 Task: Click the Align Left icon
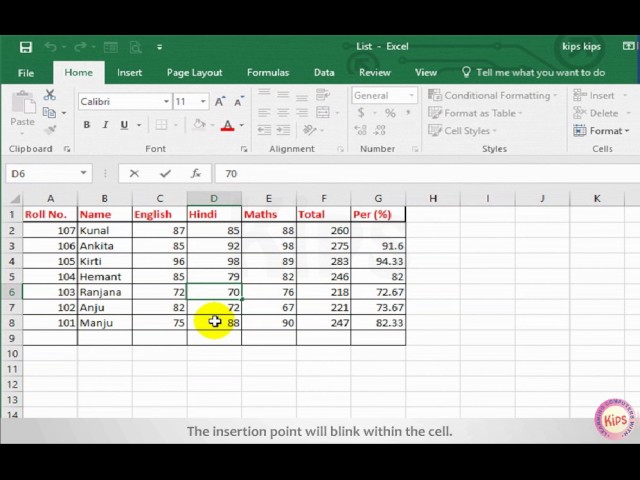[264, 112]
